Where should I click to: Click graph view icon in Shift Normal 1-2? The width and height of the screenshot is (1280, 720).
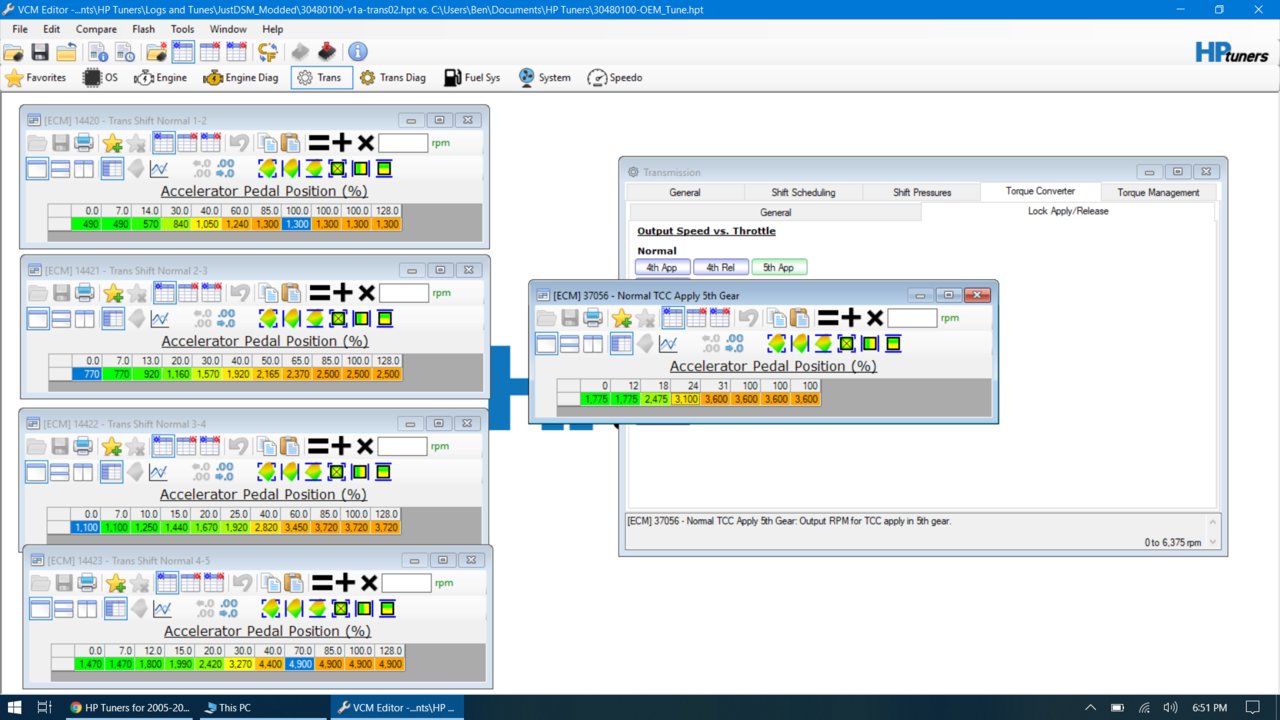tap(159, 168)
